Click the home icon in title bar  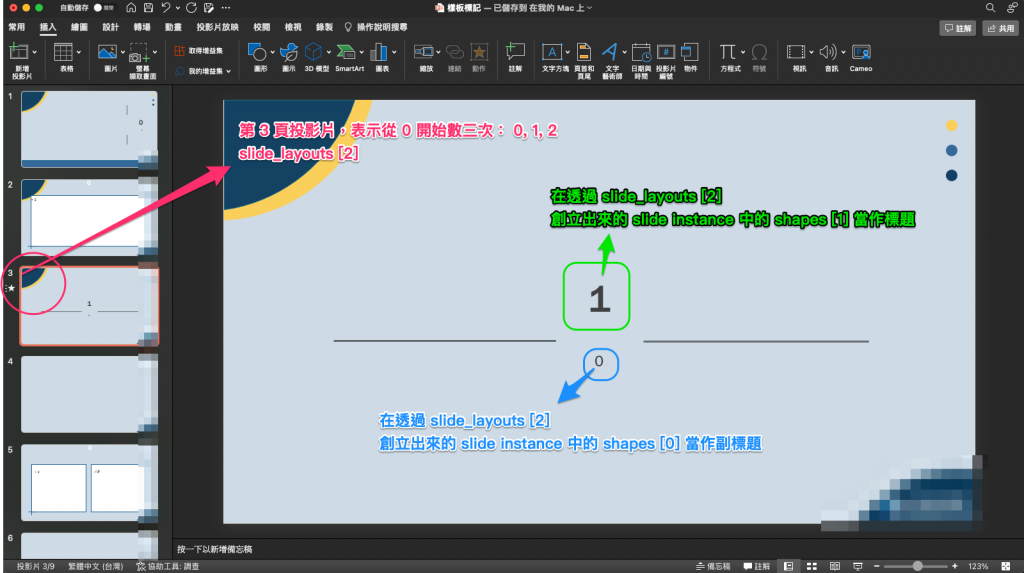pos(131,8)
